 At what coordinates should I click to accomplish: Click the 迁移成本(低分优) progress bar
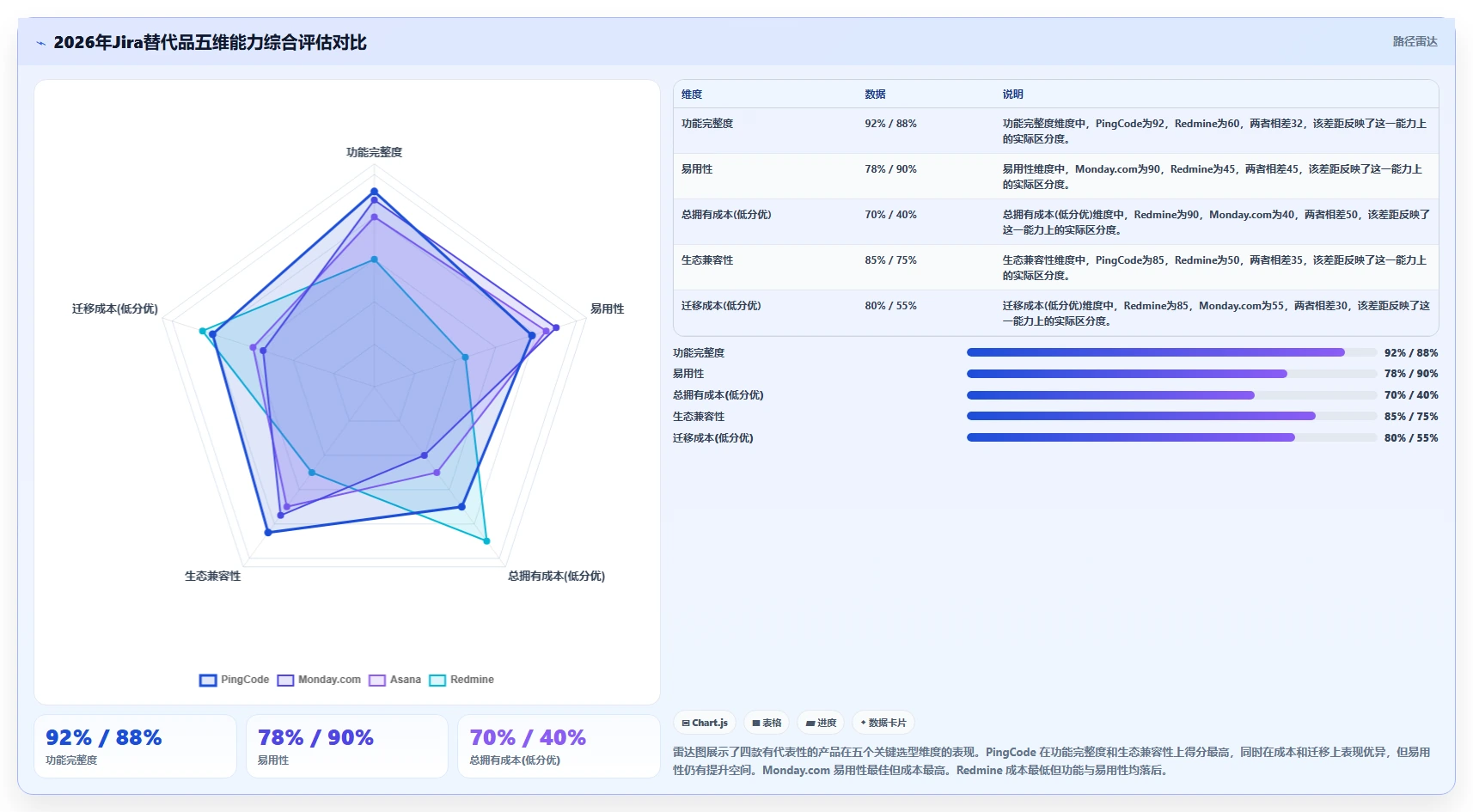tap(1171, 437)
